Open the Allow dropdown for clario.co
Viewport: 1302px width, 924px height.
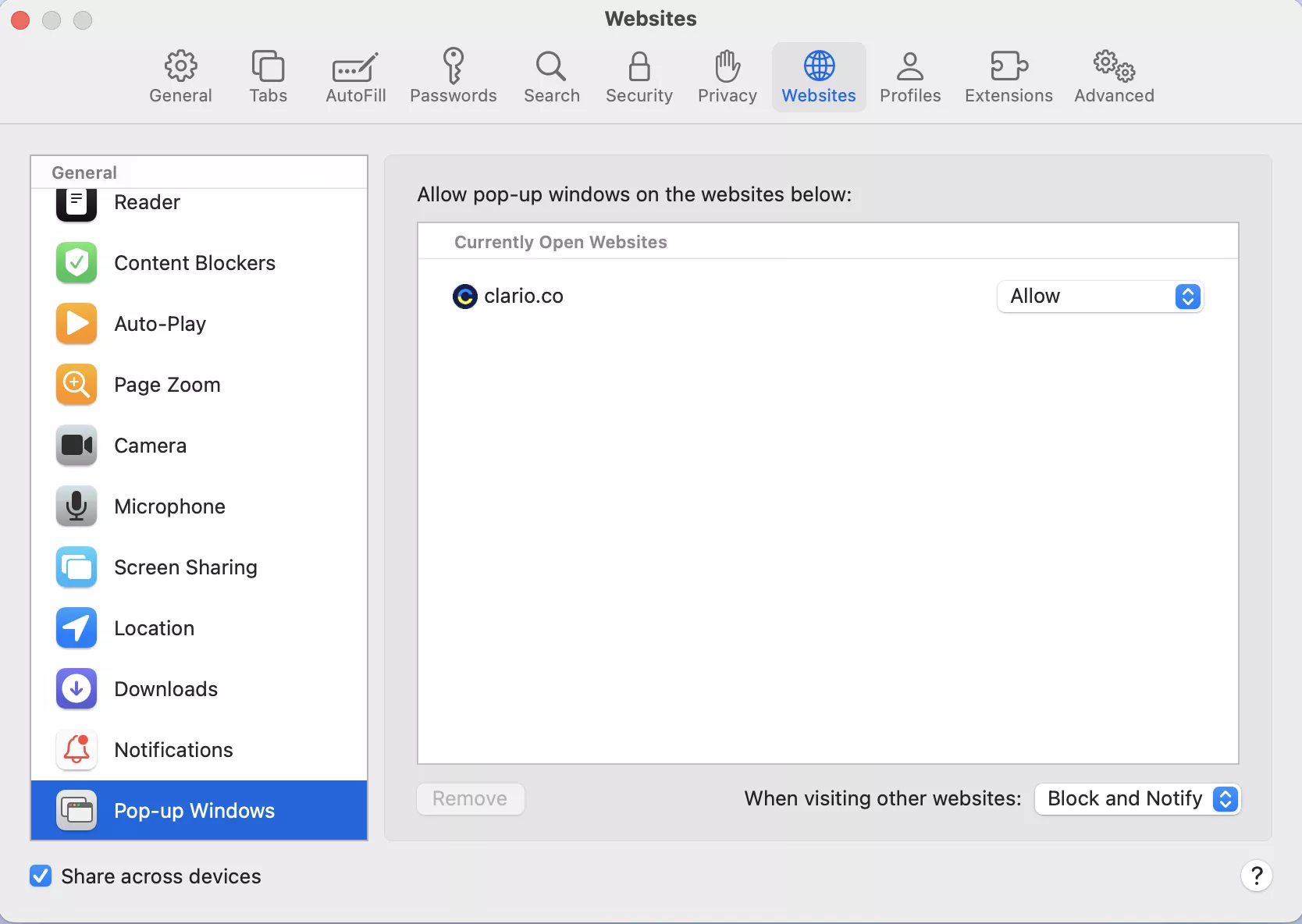1100,297
